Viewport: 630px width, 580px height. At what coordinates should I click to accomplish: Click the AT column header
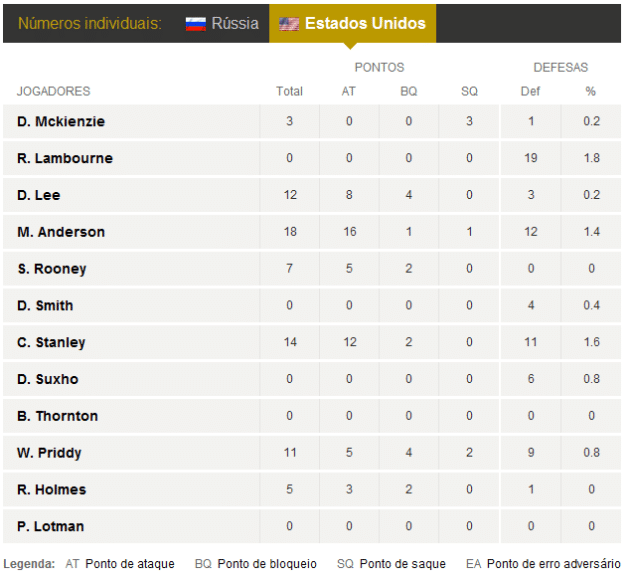point(349,91)
